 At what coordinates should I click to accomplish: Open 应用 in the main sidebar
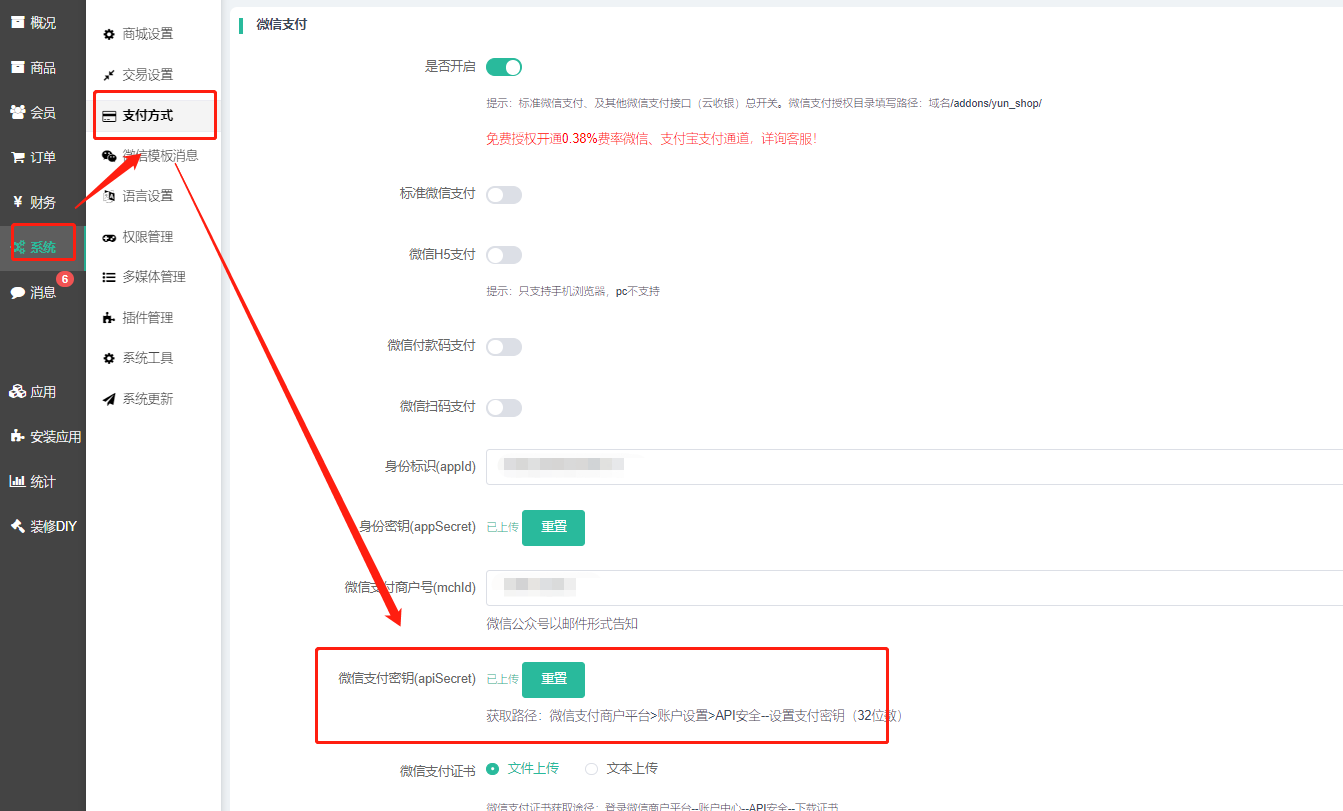[x=43, y=392]
